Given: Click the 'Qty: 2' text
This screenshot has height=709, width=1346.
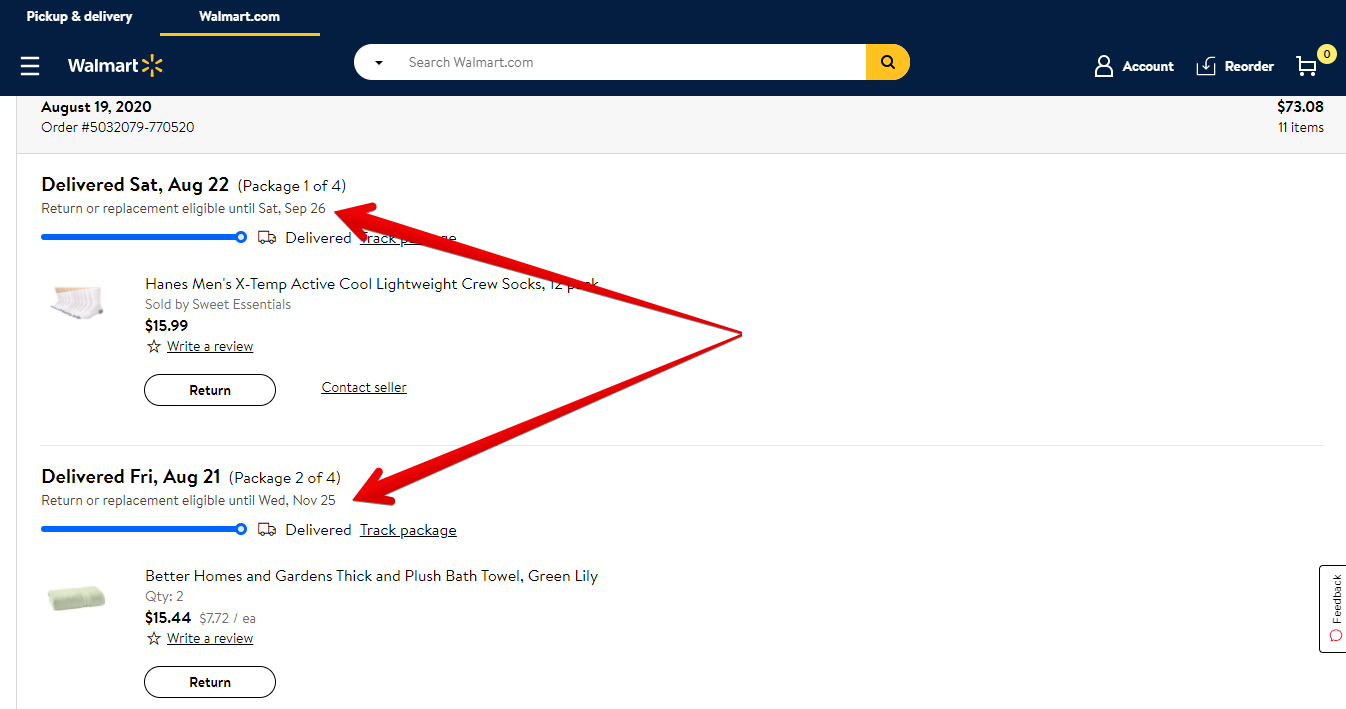Looking at the screenshot, I should [164, 596].
